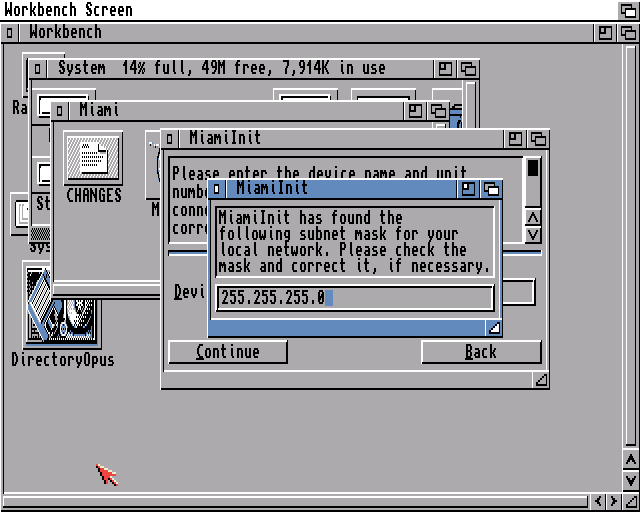Screen dimensions: 640x512
Task: Click the MiamiInit text scroll up arrow
Action: click(533, 217)
